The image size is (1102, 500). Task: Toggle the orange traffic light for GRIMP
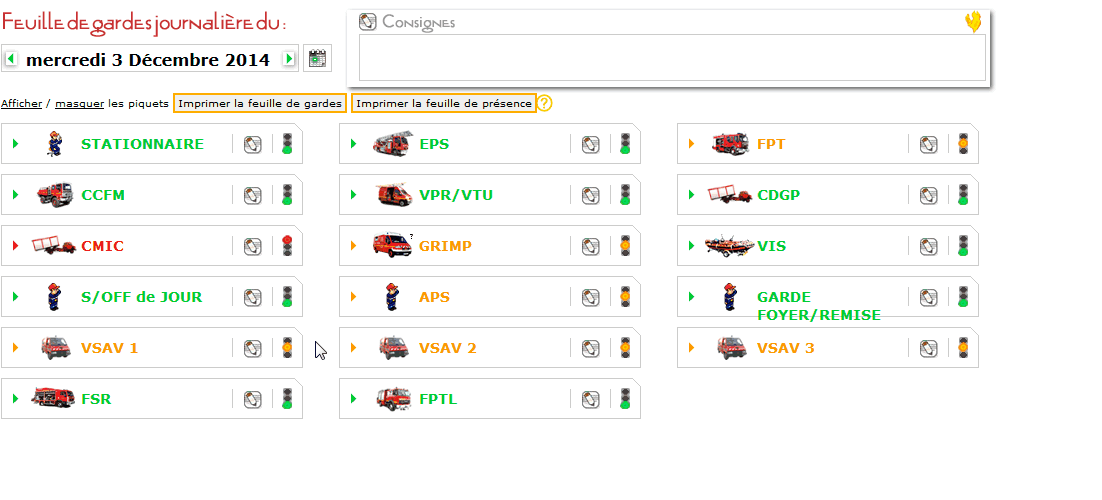[x=625, y=245]
